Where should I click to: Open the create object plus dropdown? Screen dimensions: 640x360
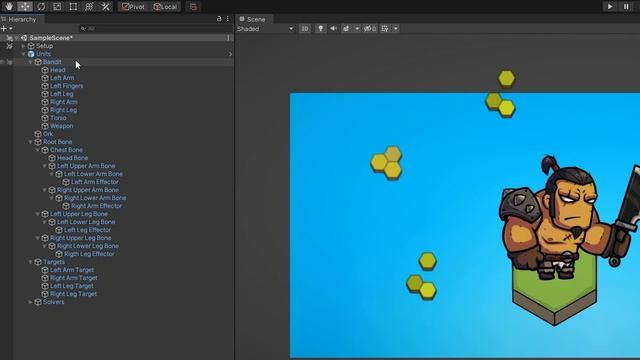(x=7, y=29)
